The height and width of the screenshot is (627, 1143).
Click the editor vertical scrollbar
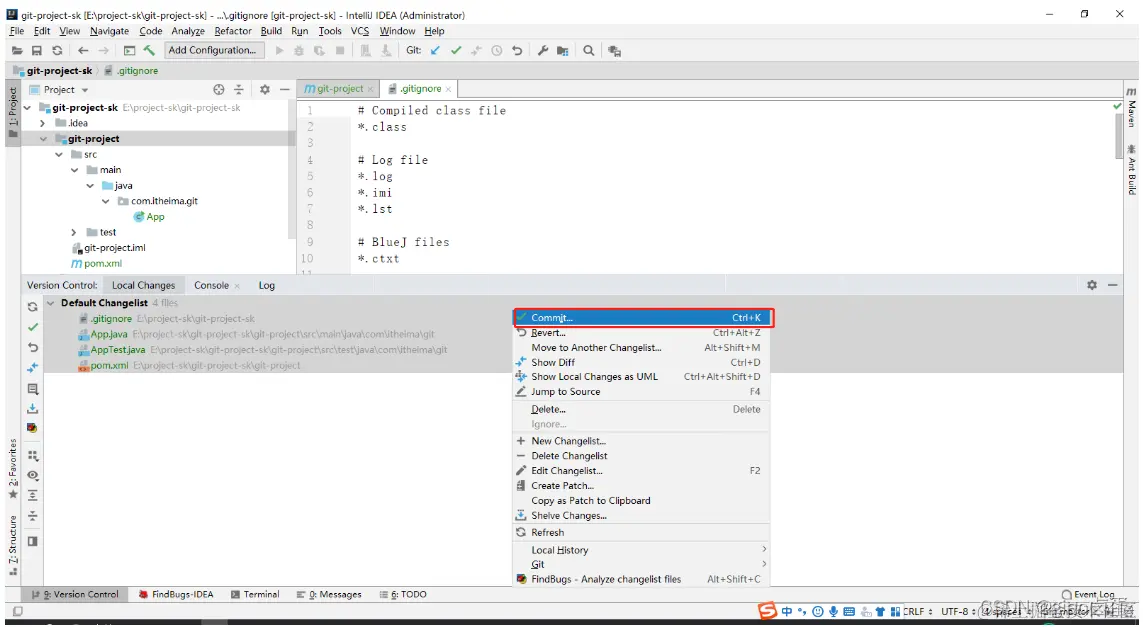point(1119,136)
